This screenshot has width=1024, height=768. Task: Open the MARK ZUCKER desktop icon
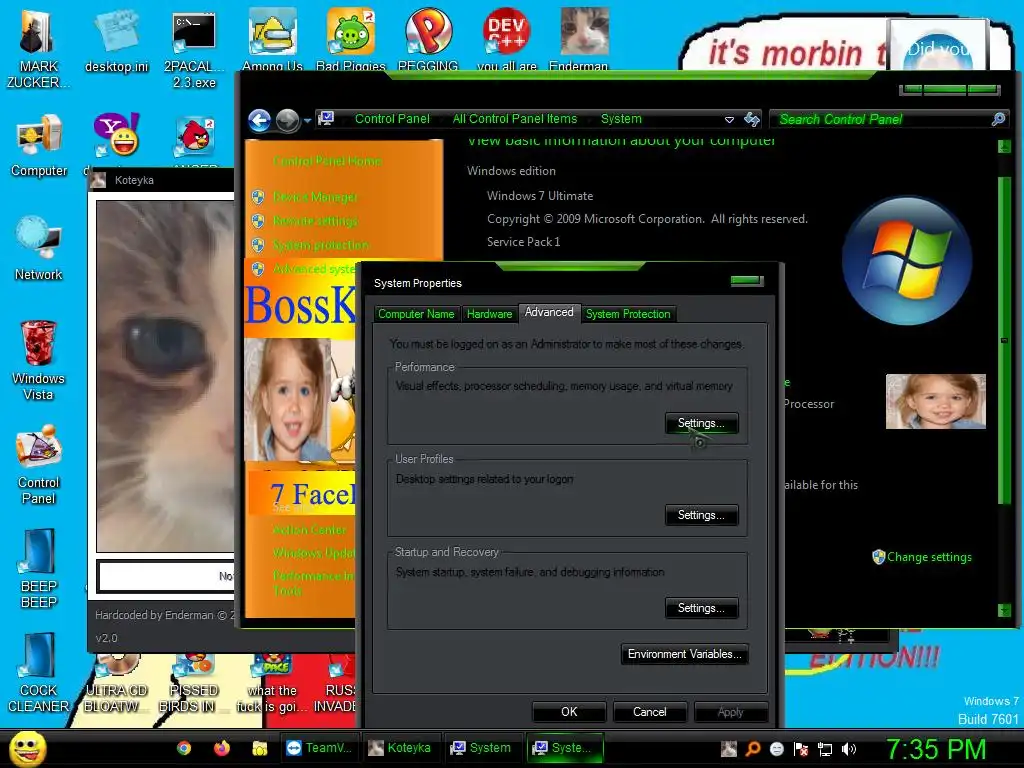point(39,49)
